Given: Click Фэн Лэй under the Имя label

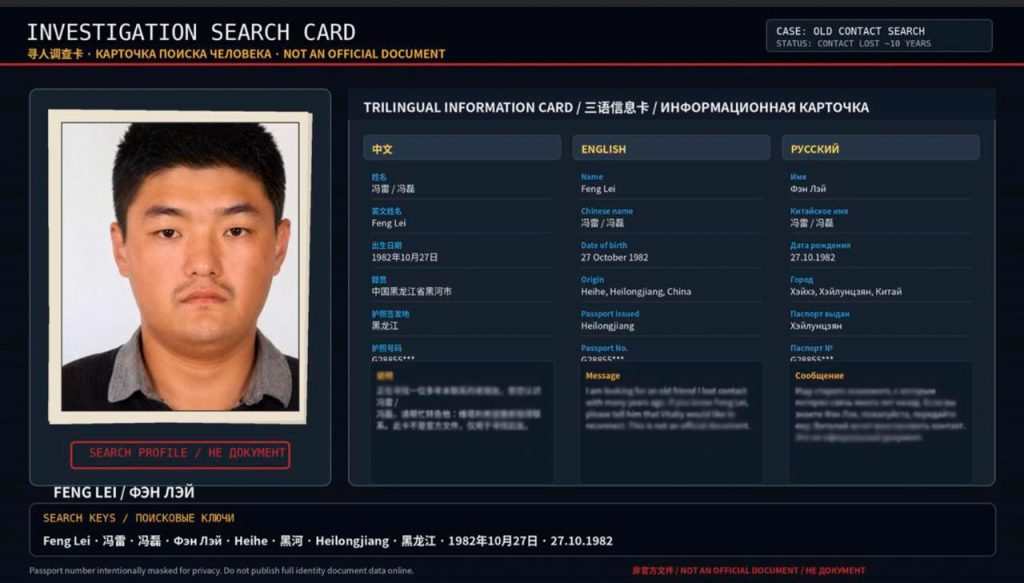Looking at the screenshot, I should pyautogui.click(x=808, y=189).
